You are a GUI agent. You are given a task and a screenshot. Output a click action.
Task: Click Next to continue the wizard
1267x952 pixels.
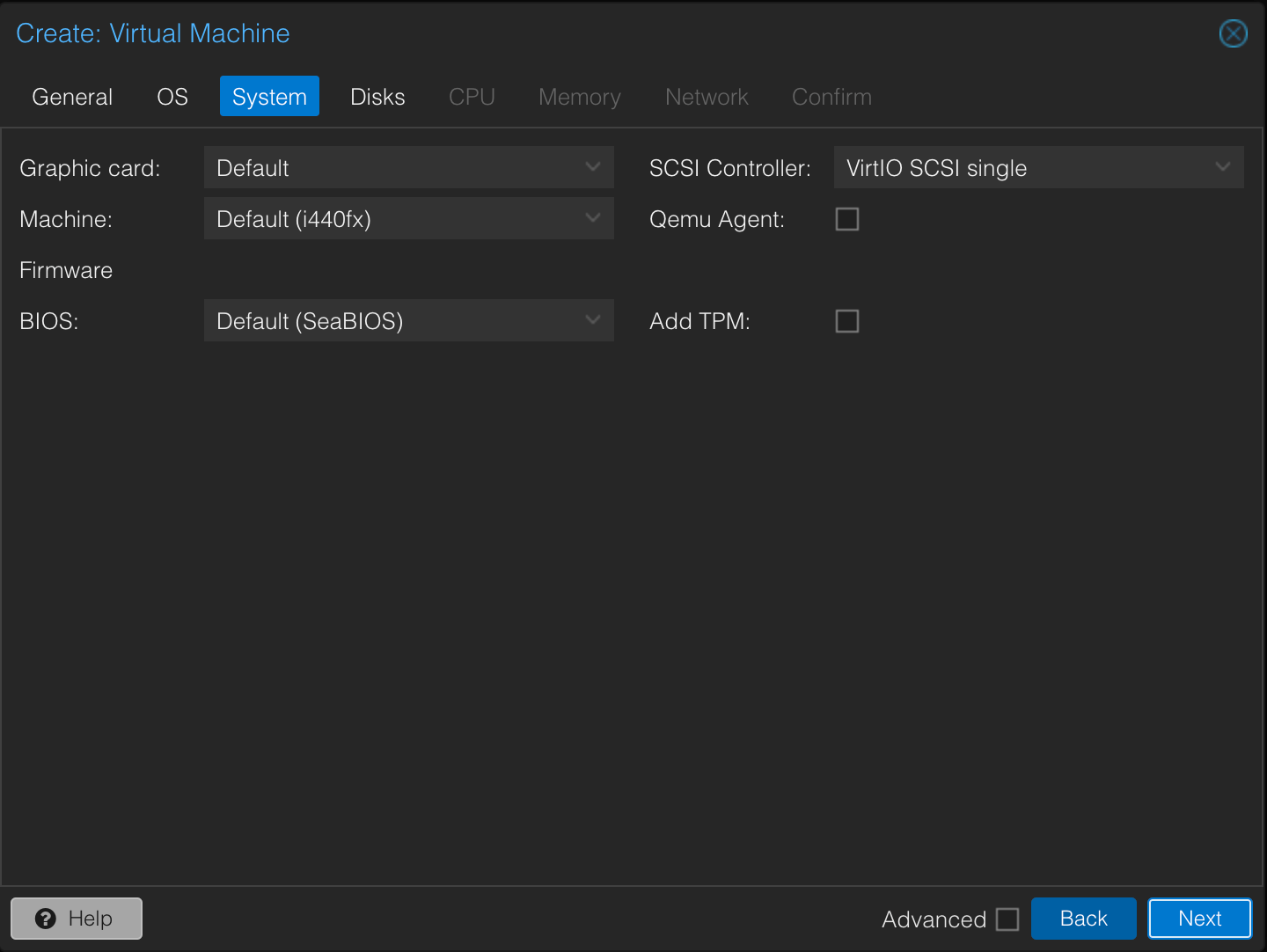tap(1199, 919)
